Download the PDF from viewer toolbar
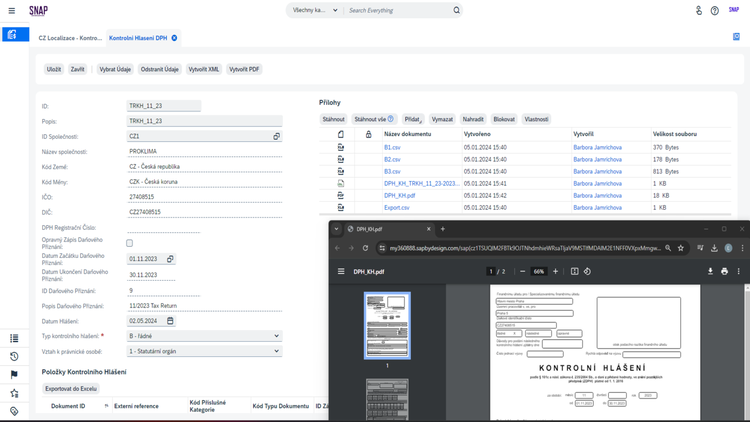Viewport: 750px width, 422px height. click(x=710, y=271)
